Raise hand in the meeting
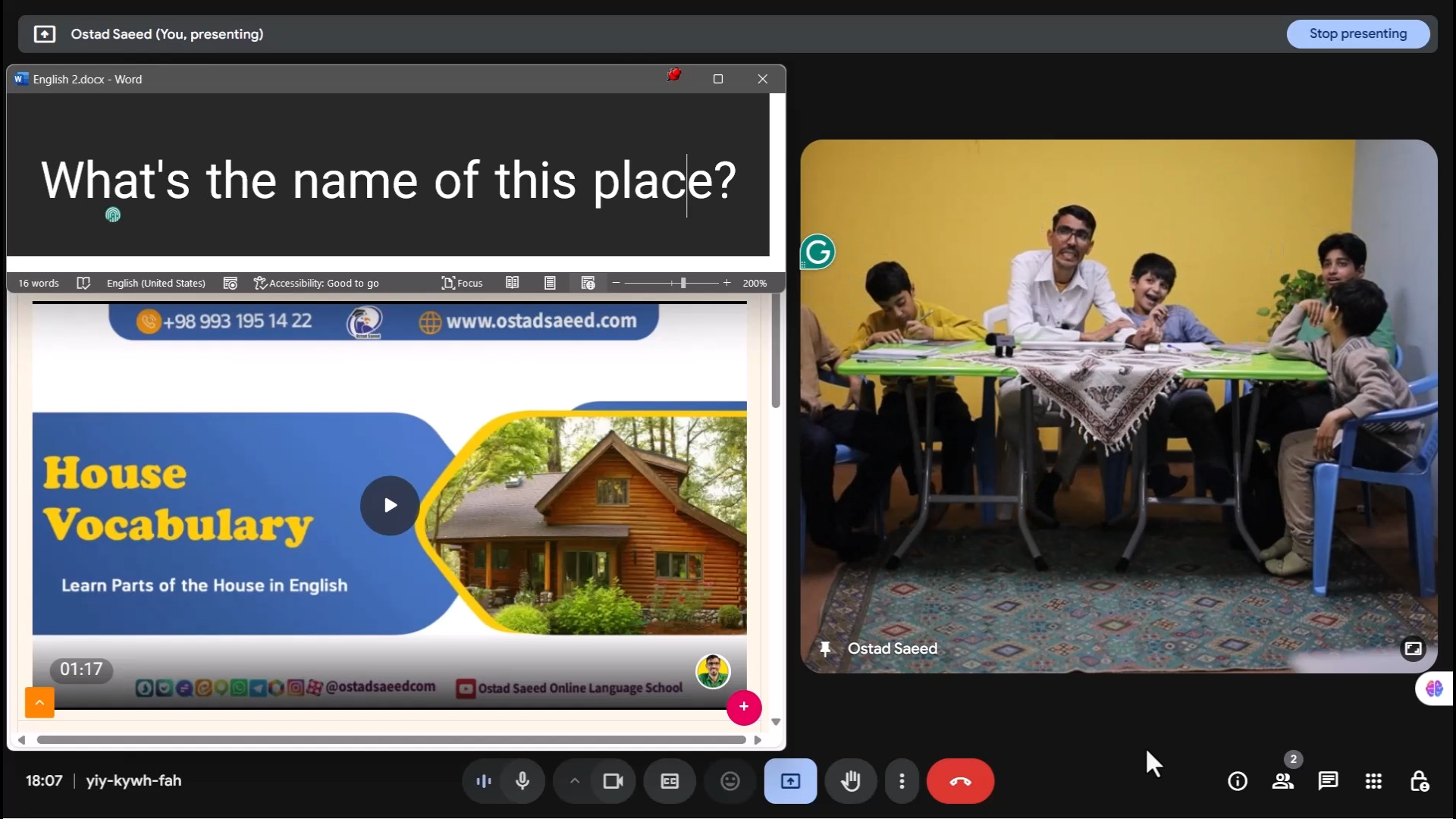The width and height of the screenshot is (1456, 819). [851, 781]
